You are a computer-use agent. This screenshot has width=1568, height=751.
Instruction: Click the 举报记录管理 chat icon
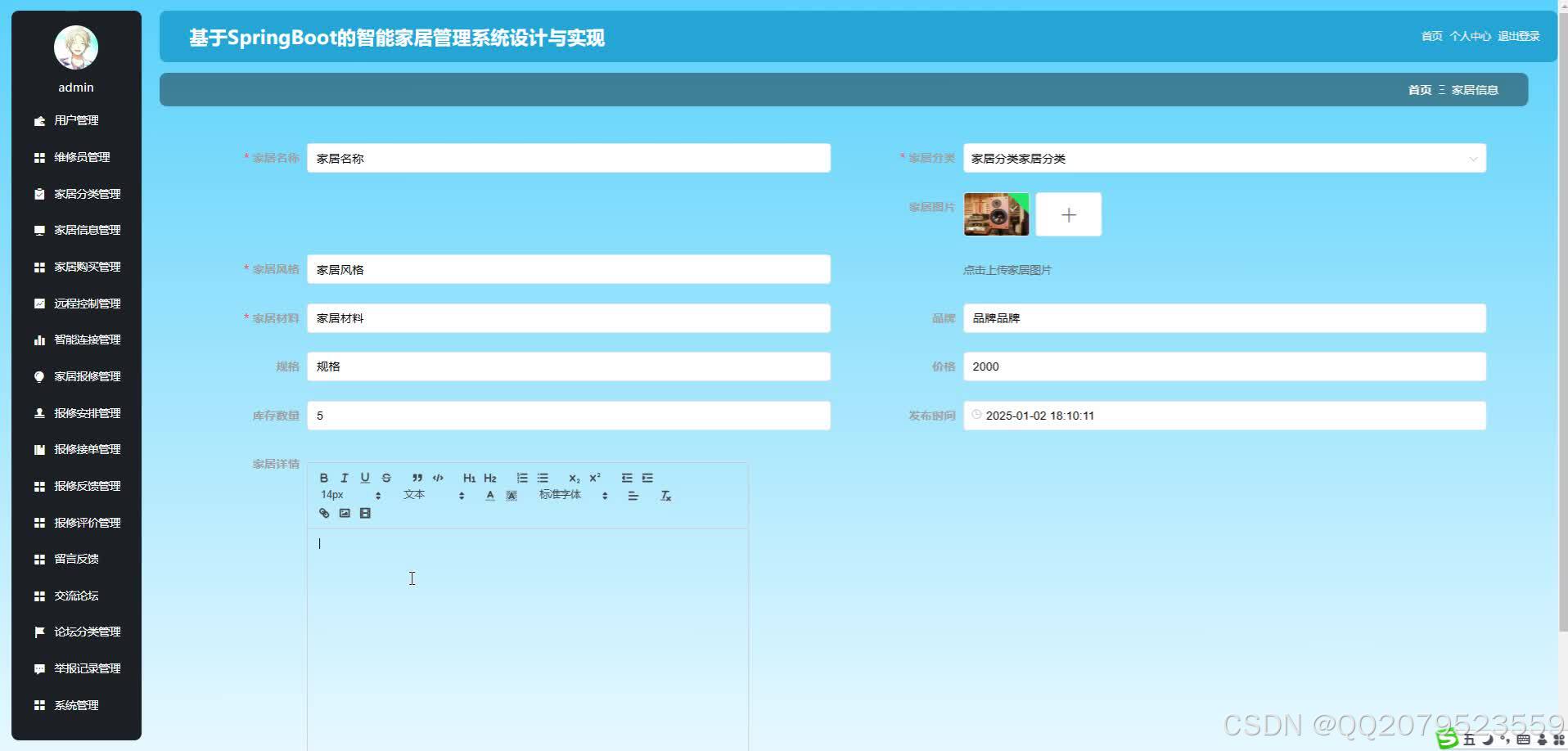[x=39, y=668]
